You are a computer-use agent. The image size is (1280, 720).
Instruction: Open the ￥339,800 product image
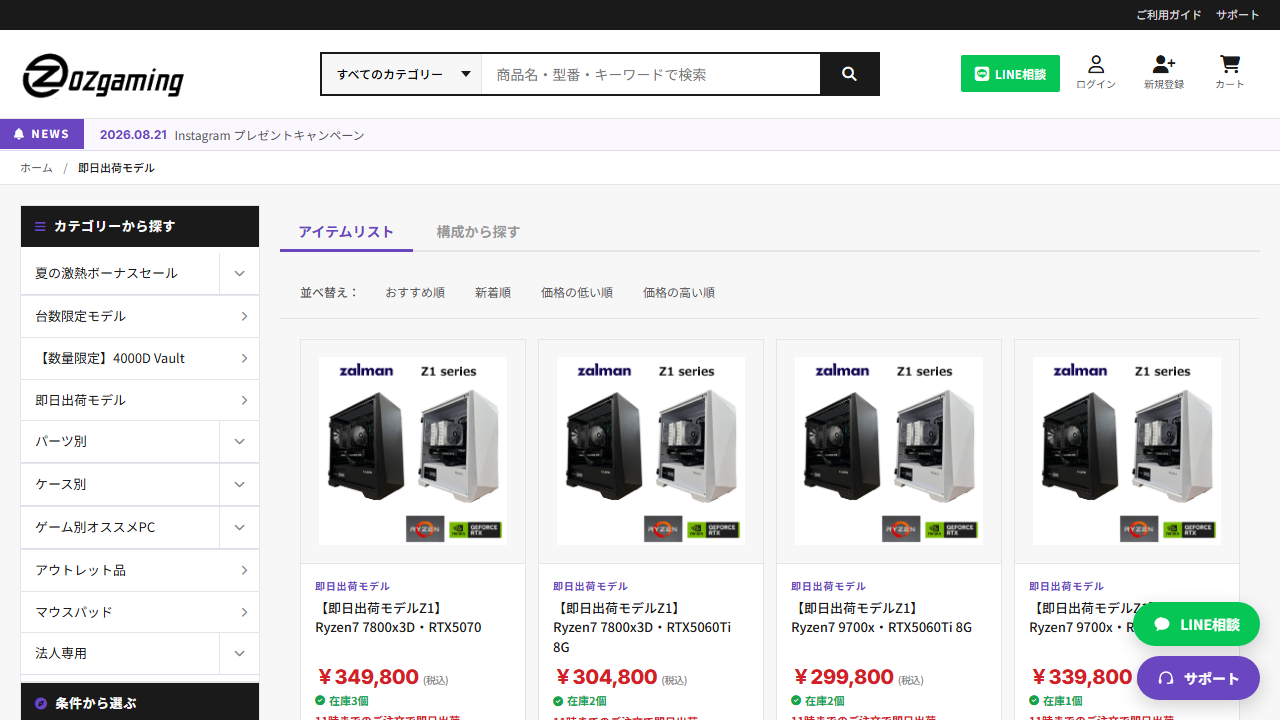coord(1127,451)
